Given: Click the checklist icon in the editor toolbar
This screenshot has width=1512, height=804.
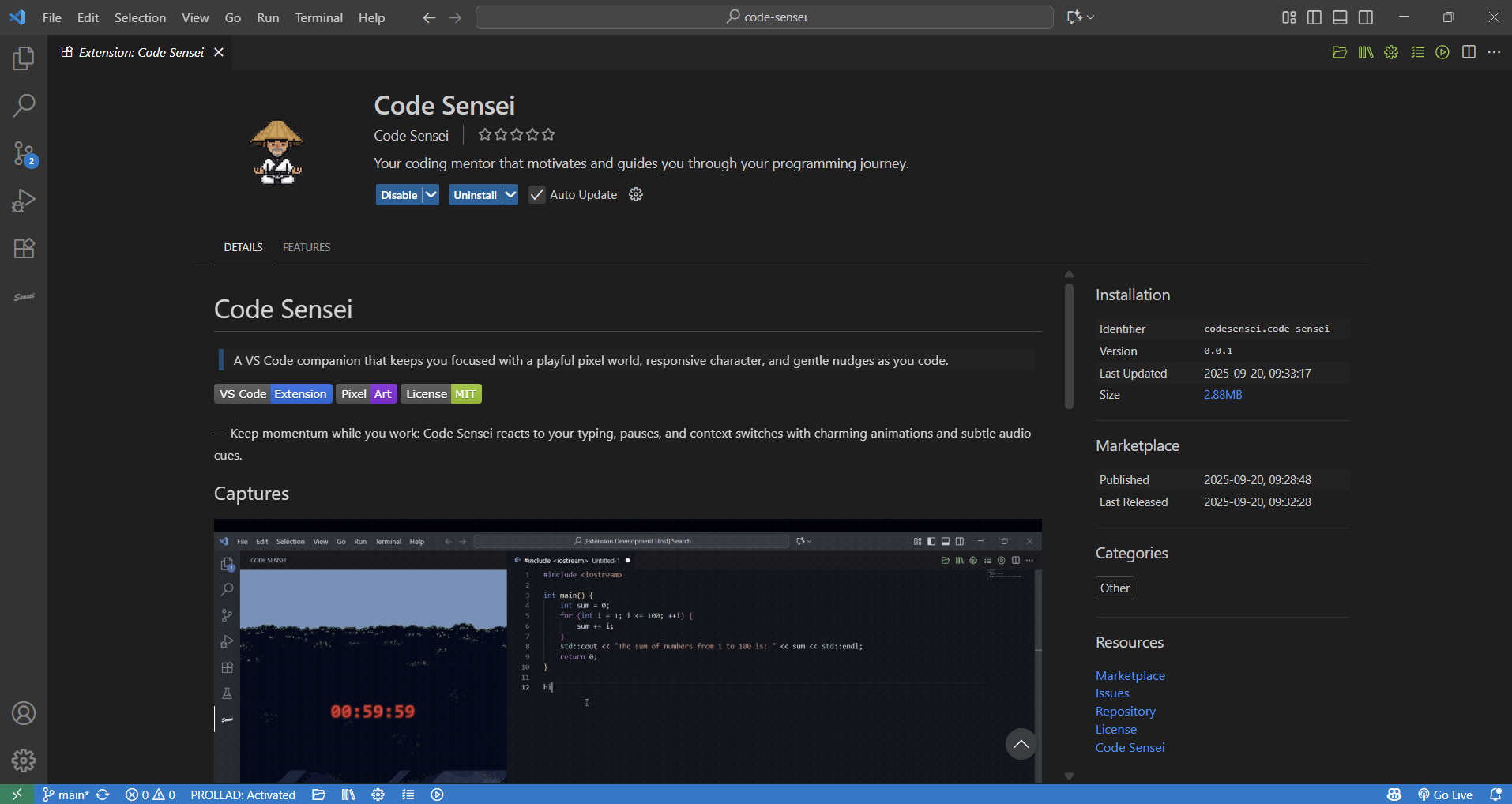Looking at the screenshot, I should (x=1418, y=52).
